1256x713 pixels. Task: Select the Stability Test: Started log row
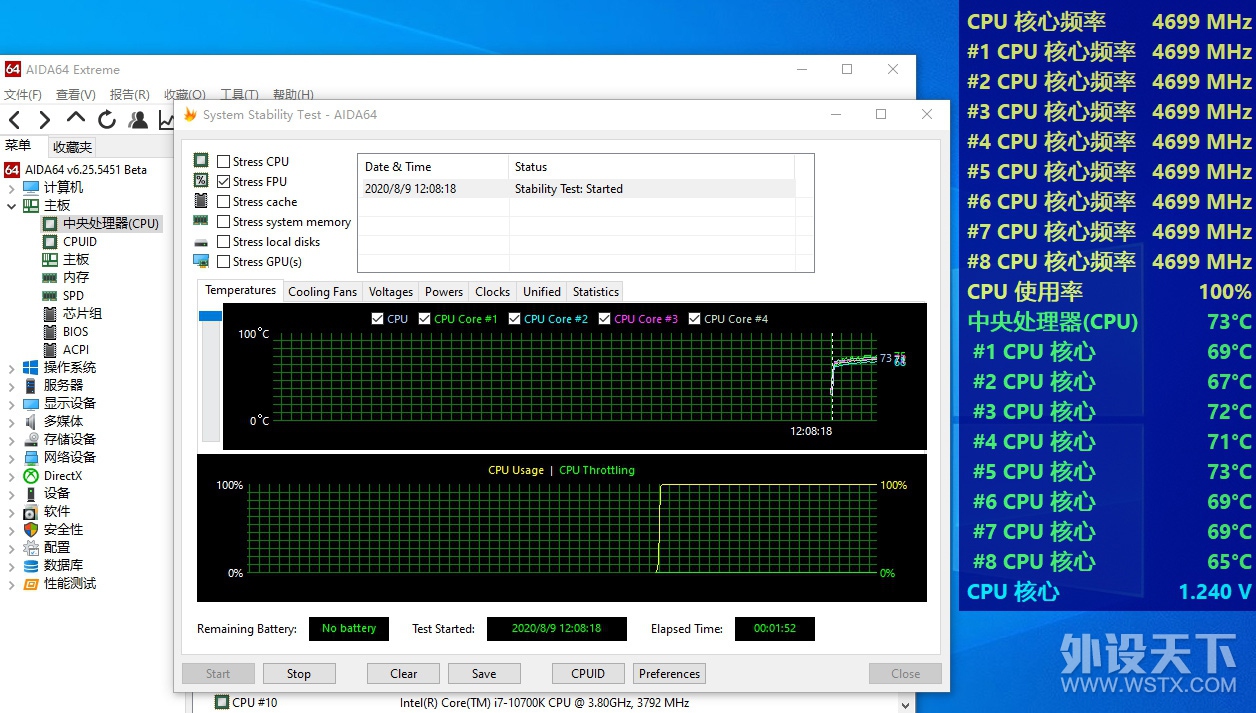577,188
